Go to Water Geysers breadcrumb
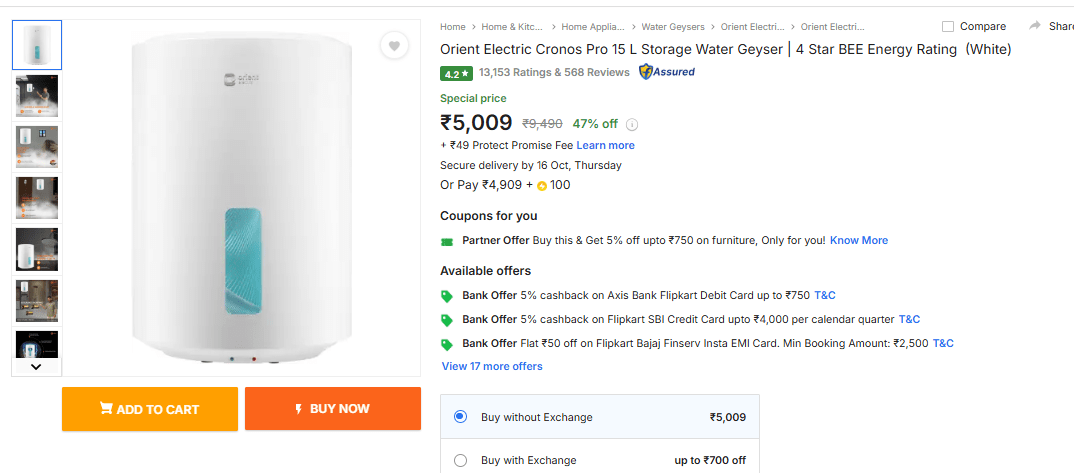The width and height of the screenshot is (1074, 473). click(673, 27)
